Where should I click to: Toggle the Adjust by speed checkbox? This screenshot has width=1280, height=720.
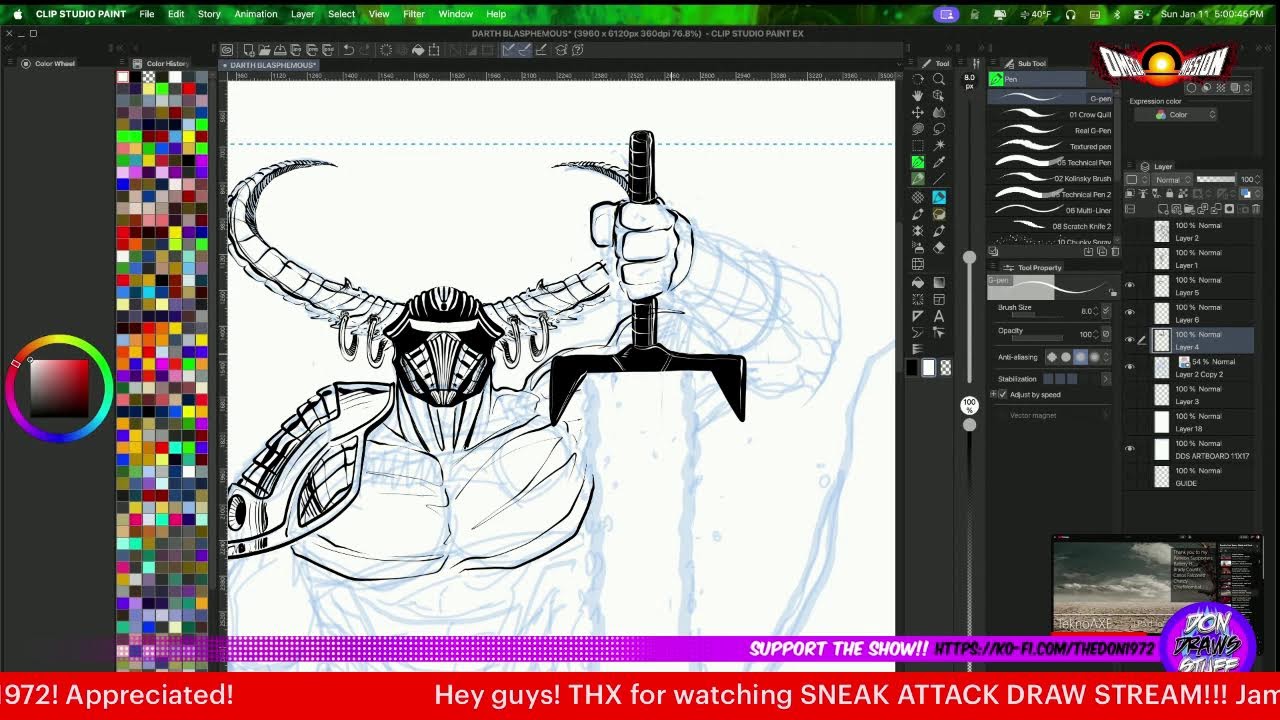coord(1002,394)
